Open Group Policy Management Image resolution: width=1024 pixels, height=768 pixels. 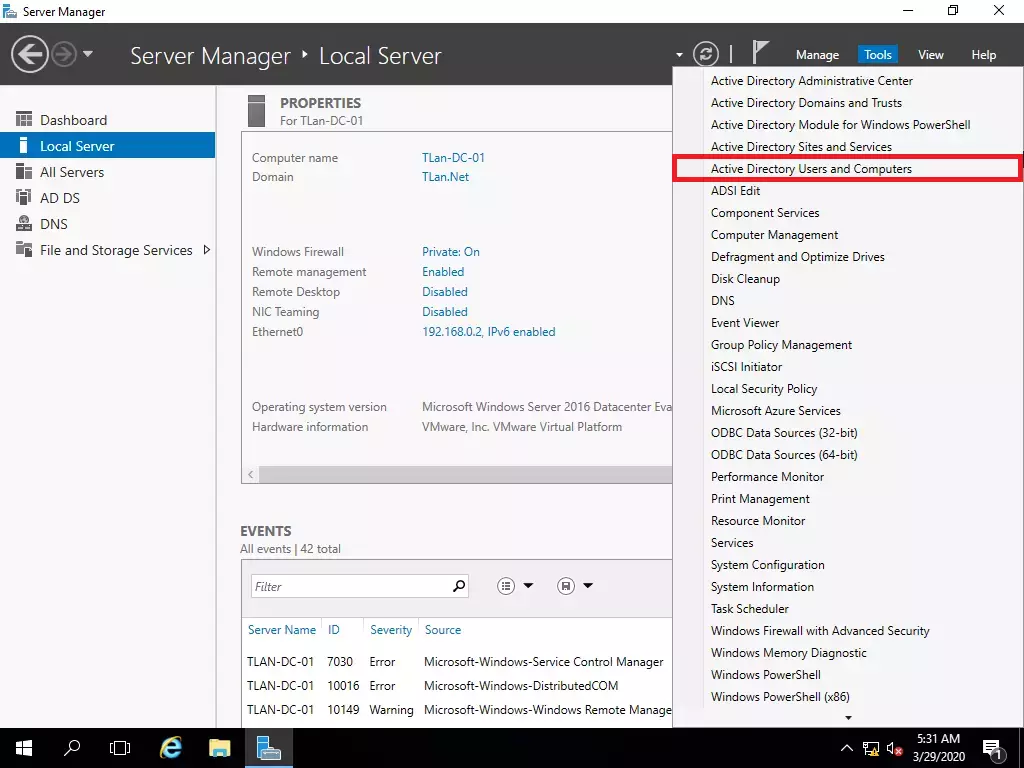pyautogui.click(x=781, y=345)
